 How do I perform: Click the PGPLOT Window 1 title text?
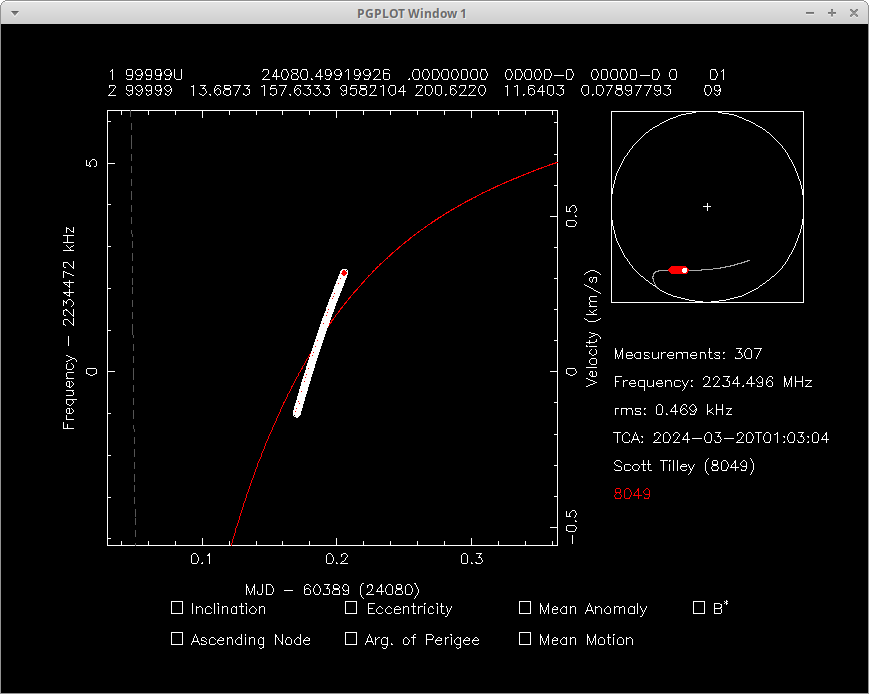coord(411,13)
